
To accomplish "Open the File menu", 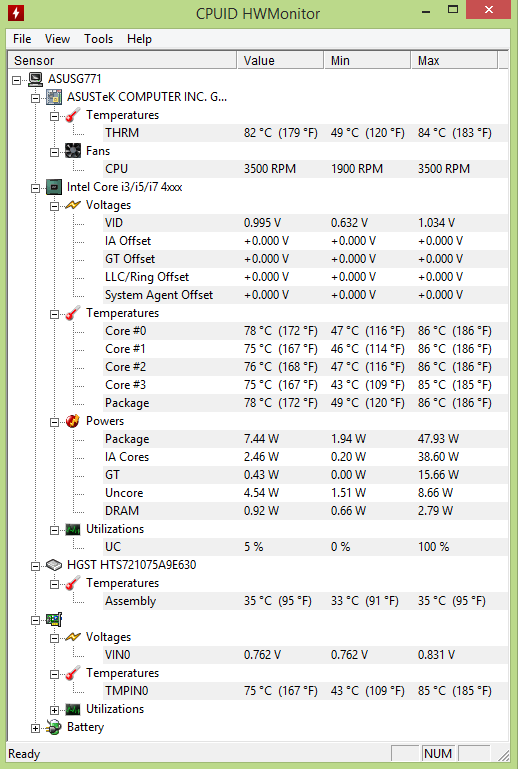I will 22,39.
